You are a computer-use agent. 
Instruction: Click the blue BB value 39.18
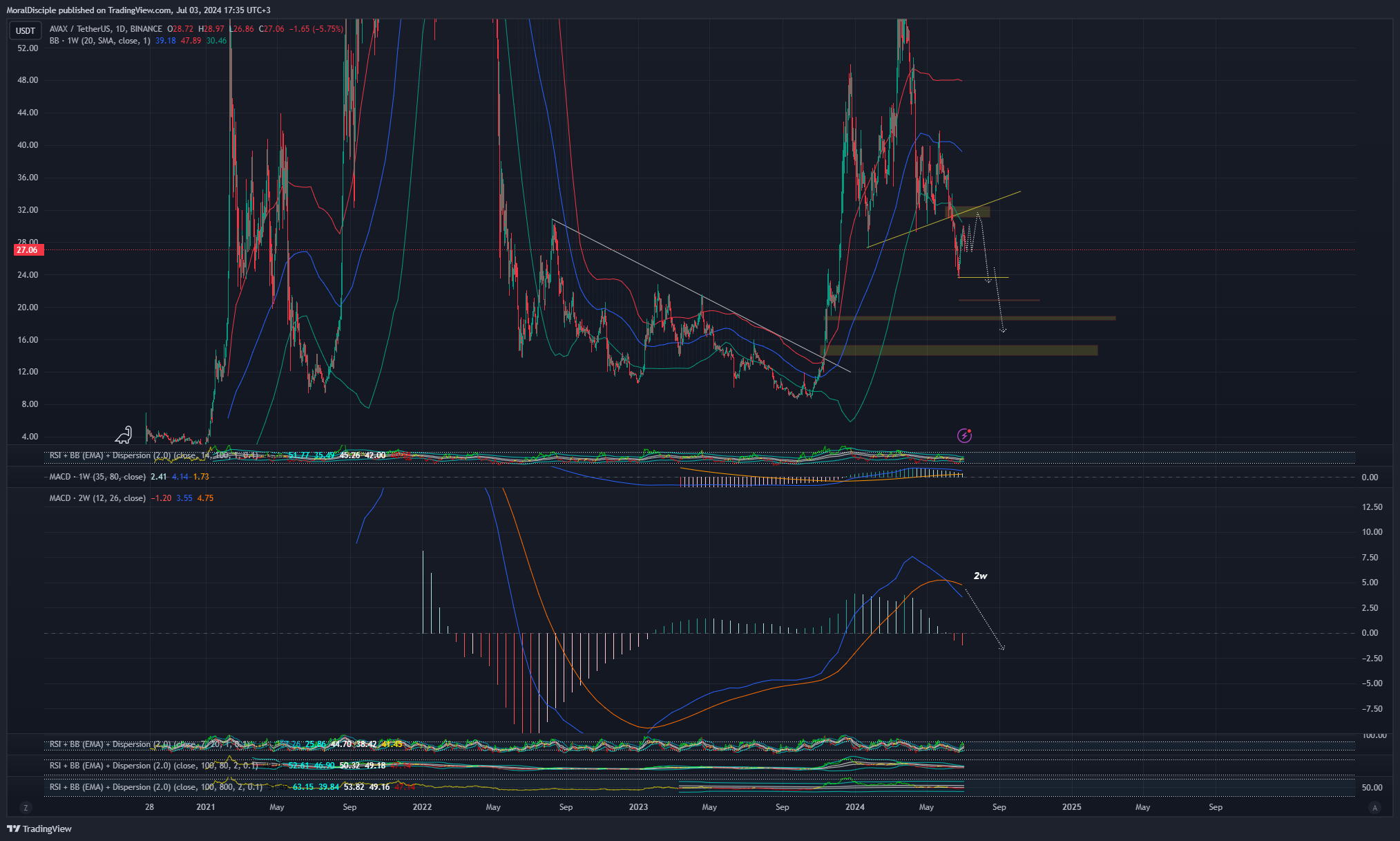pos(166,41)
